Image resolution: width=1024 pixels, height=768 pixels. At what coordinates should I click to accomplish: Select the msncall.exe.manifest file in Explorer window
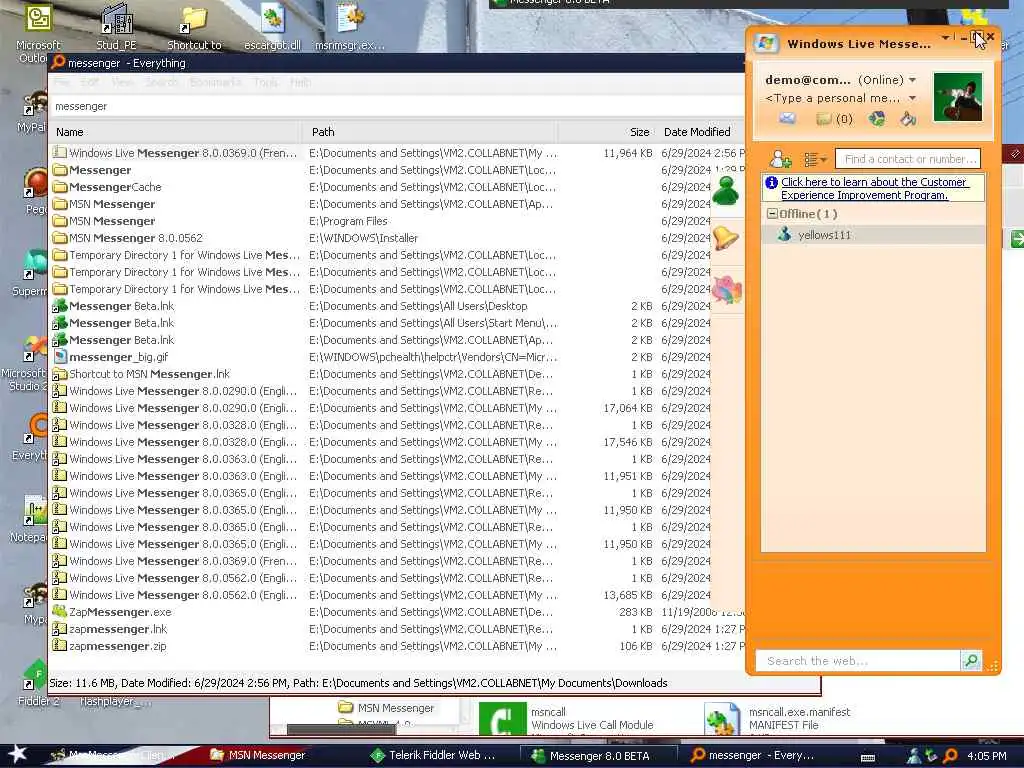click(x=778, y=718)
